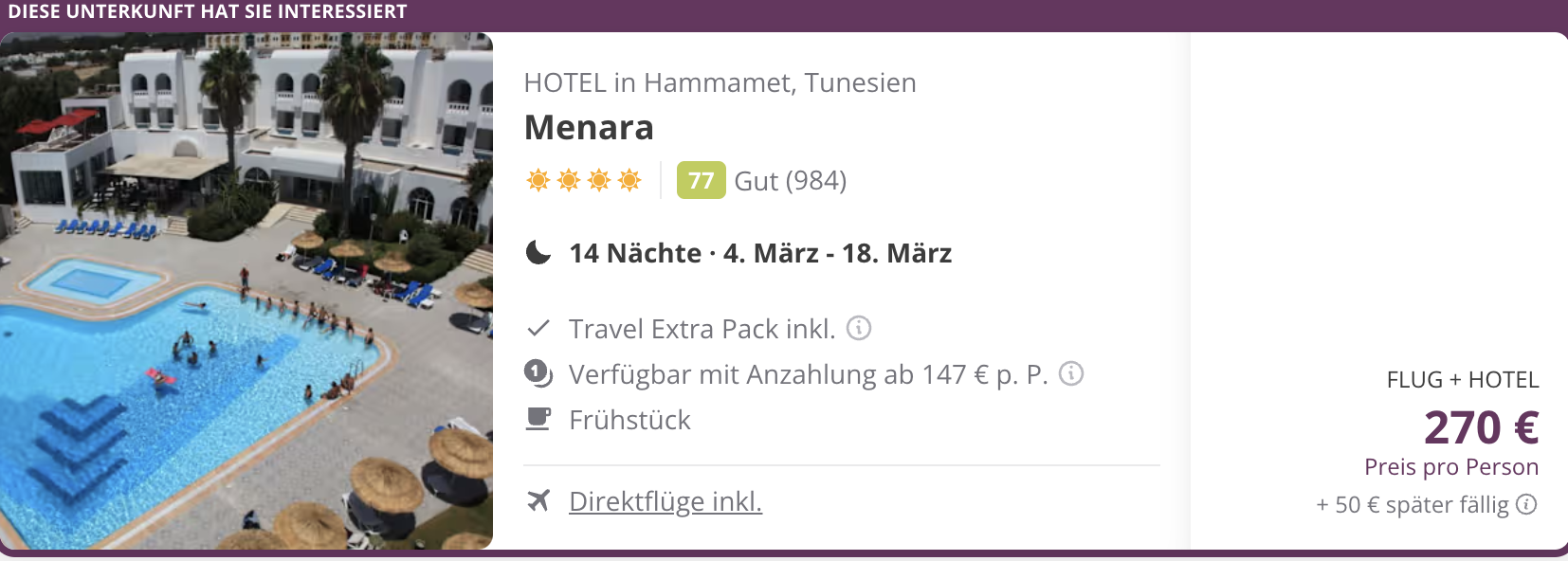Click the info icon next to Travel Extra Pack

859,328
